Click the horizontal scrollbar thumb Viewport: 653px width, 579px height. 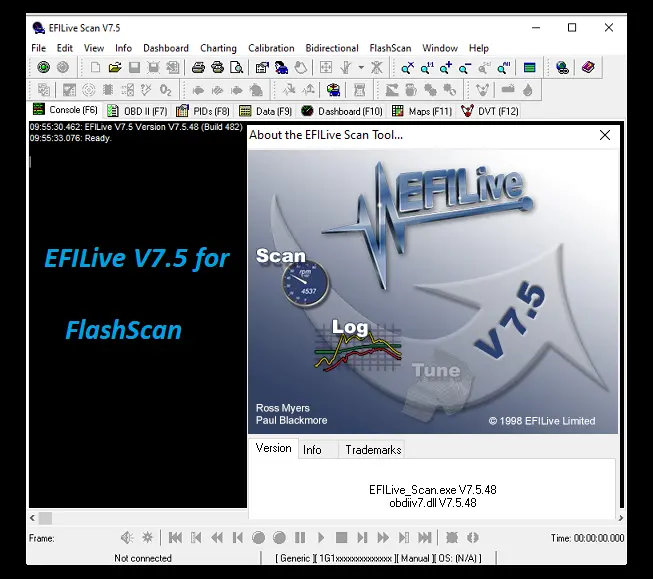pyautogui.click(x=45, y=518)
